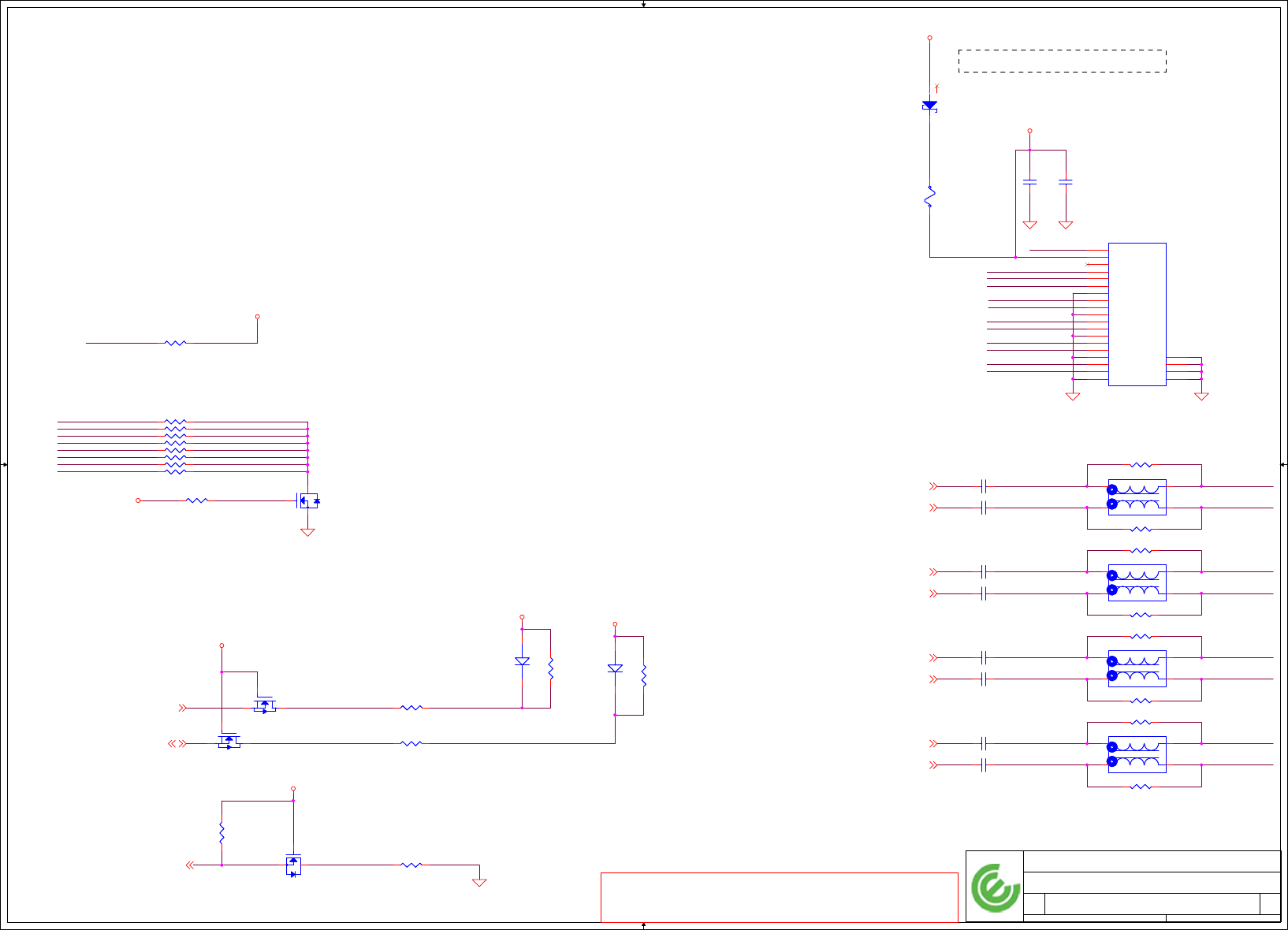The width and height of the screenshot is (1288, 930).
Task: Select the third common-mode choke from the top
Action: (1137, 668)
